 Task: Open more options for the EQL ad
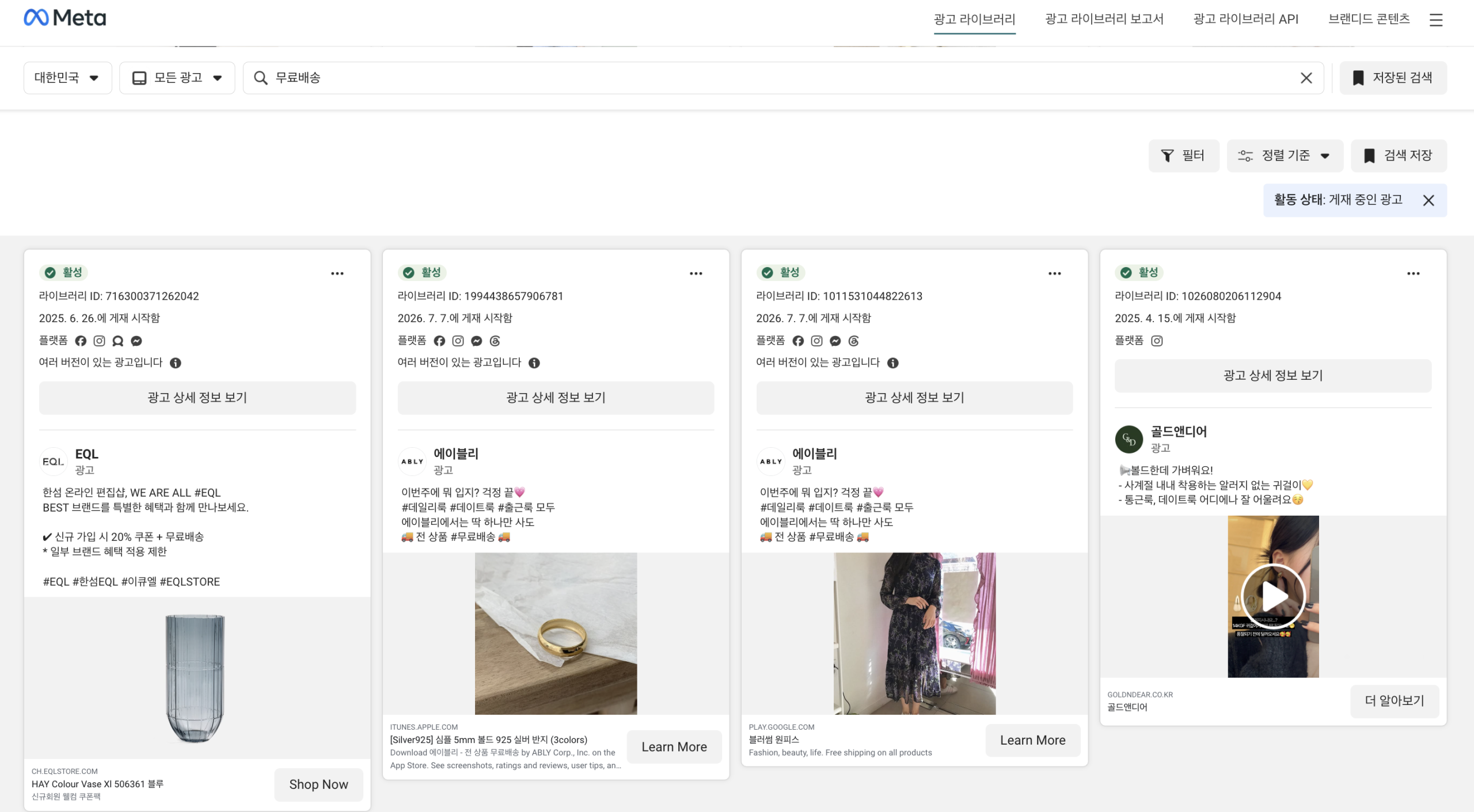337,273
